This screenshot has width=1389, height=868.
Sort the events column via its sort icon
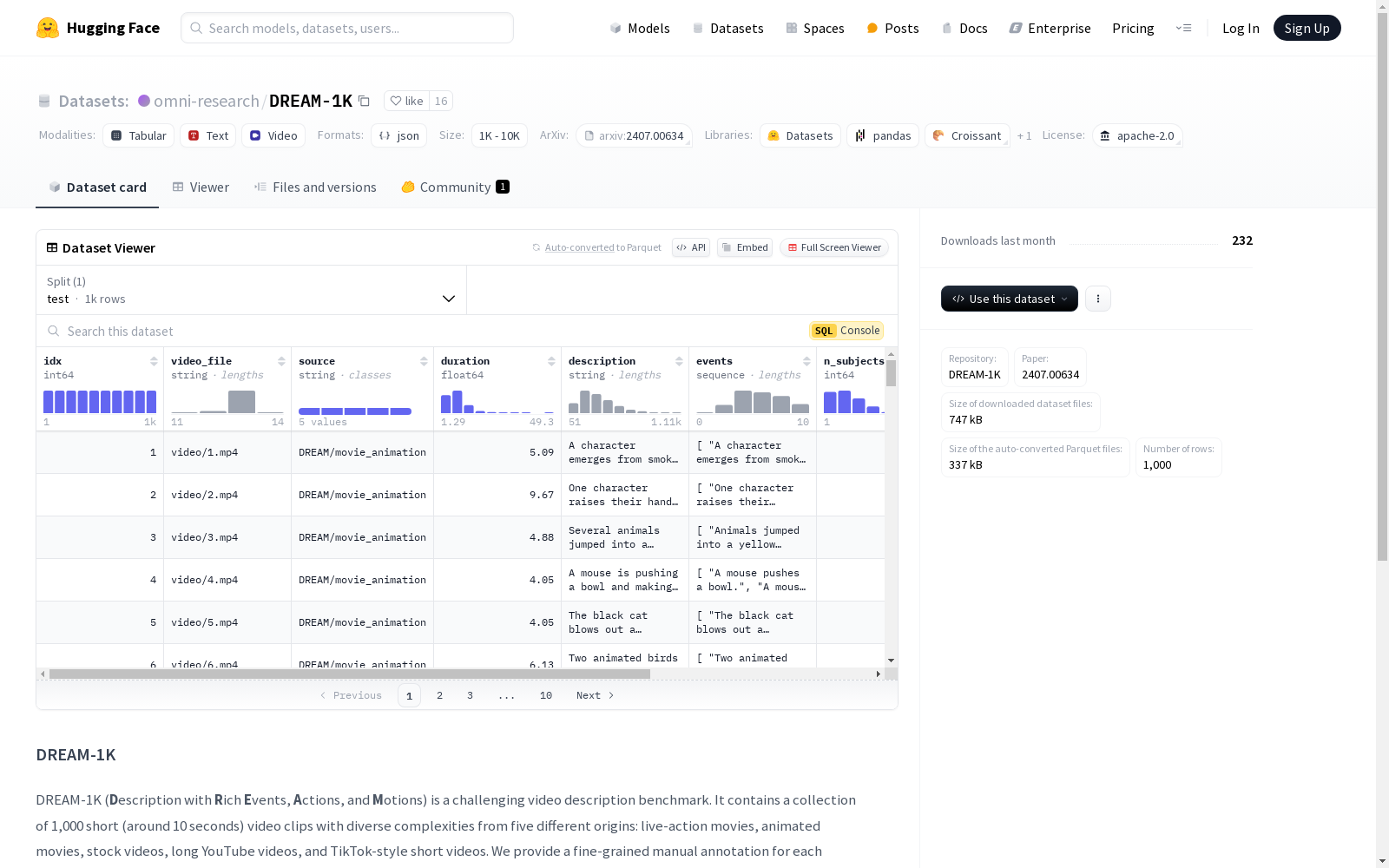(806, 361)
